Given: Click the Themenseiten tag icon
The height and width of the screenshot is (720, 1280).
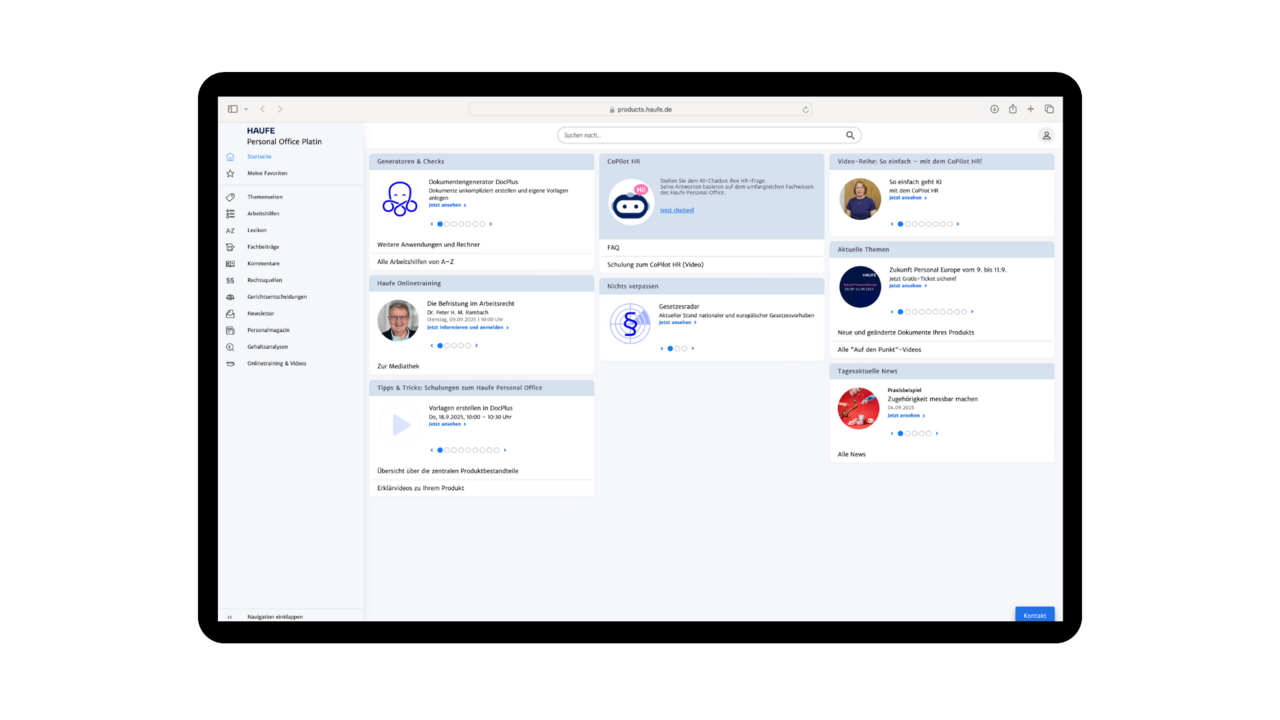Looking at the screenshot, I should 230,197.
